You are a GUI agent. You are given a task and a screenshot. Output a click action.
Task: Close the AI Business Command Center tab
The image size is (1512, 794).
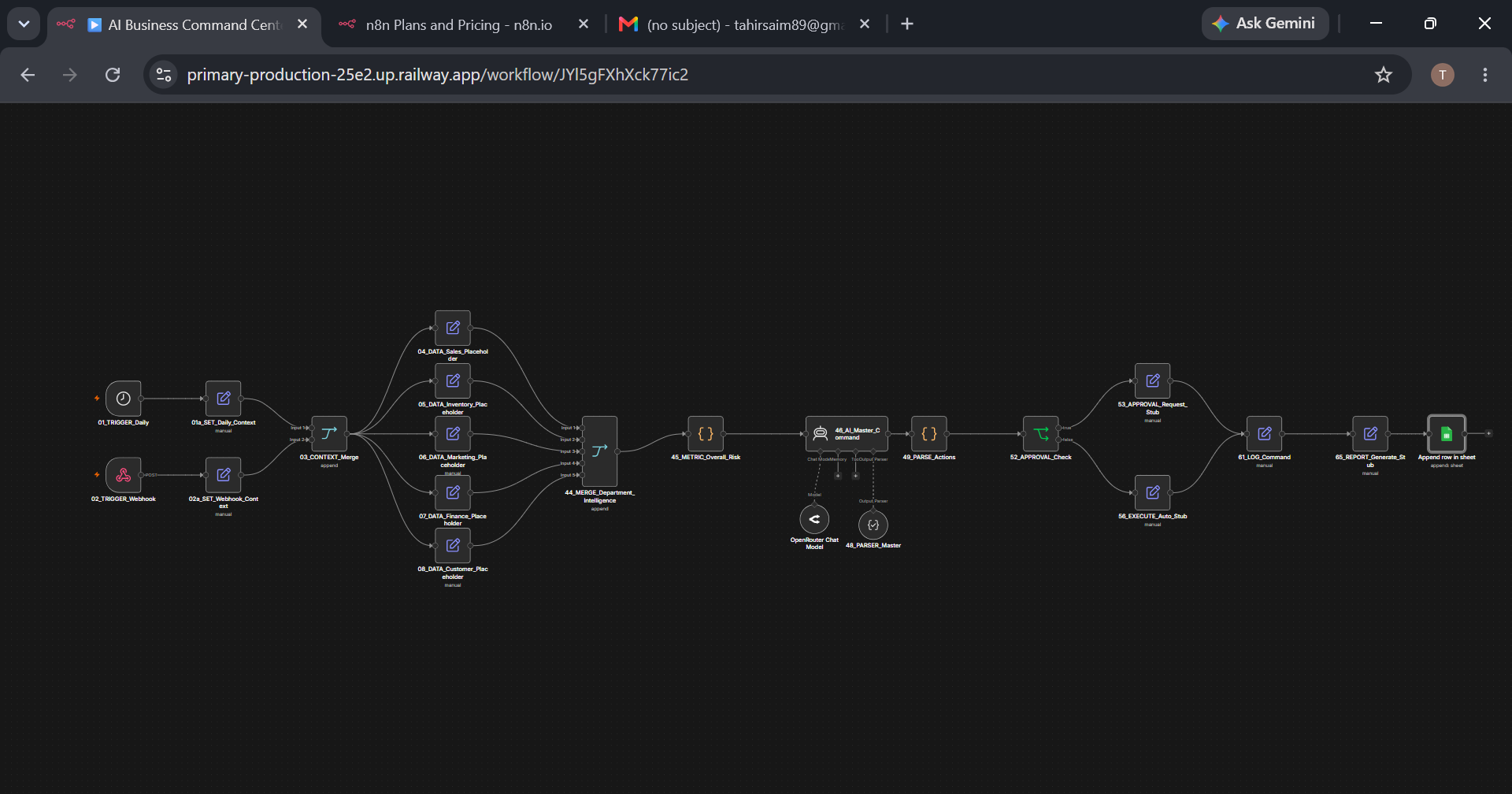302,24
